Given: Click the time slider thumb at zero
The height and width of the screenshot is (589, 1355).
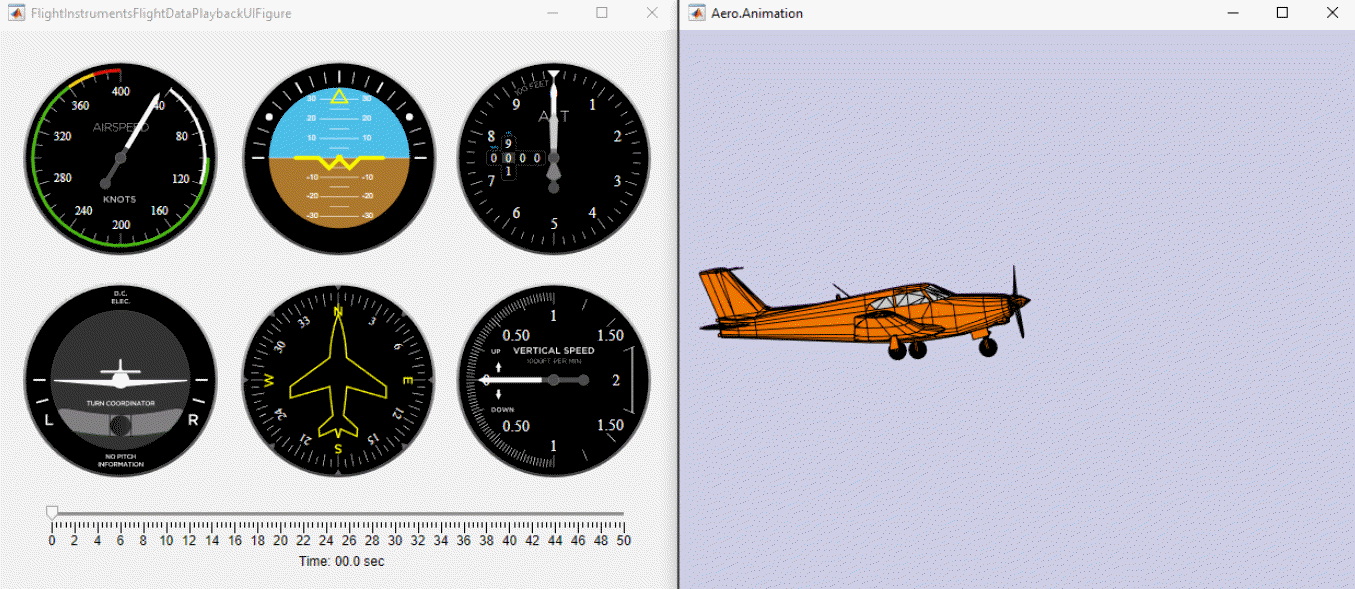Looking at the screenshot, I should point(52,513).
